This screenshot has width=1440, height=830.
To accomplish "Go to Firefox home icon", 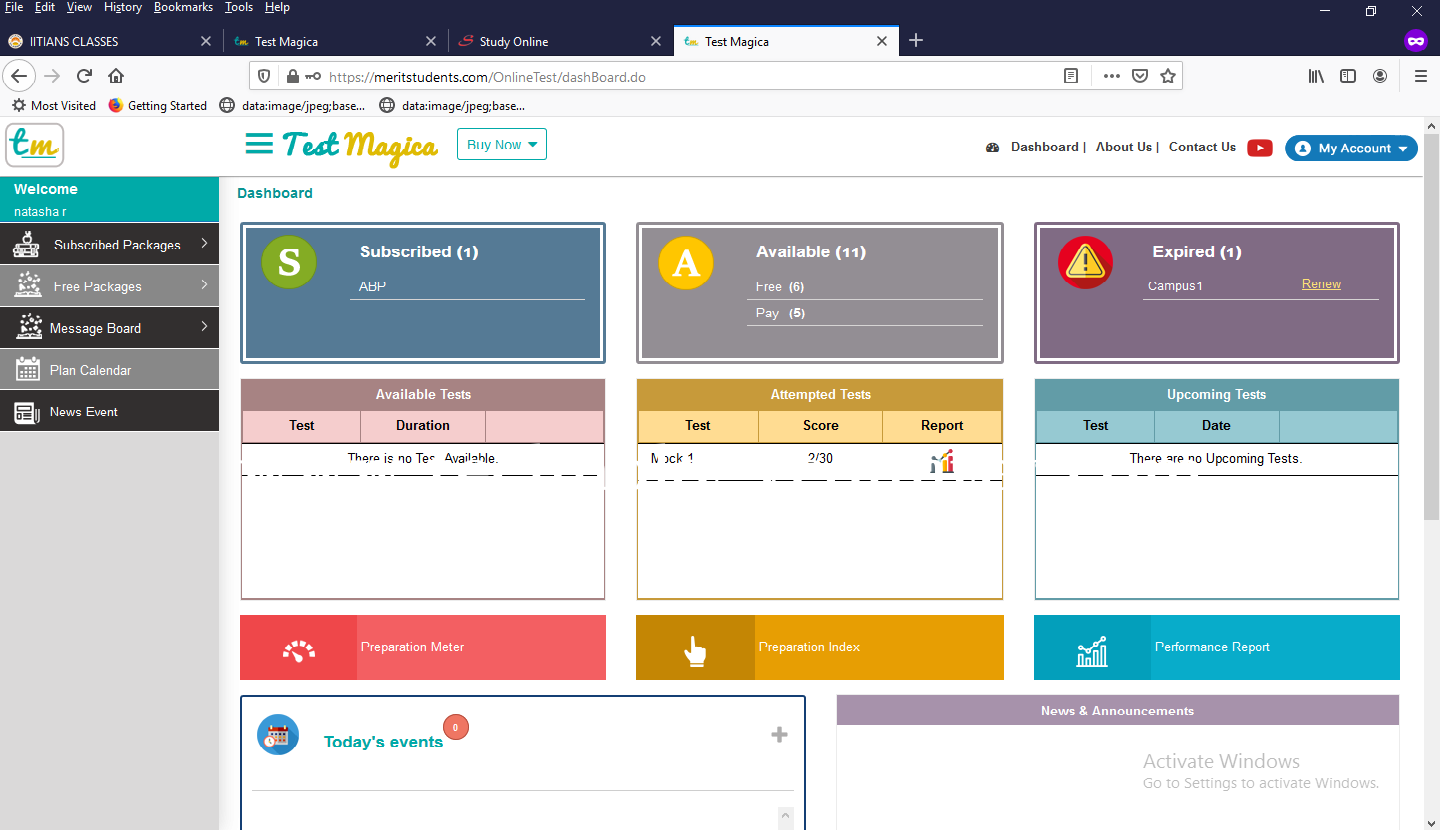I will 116,76.
